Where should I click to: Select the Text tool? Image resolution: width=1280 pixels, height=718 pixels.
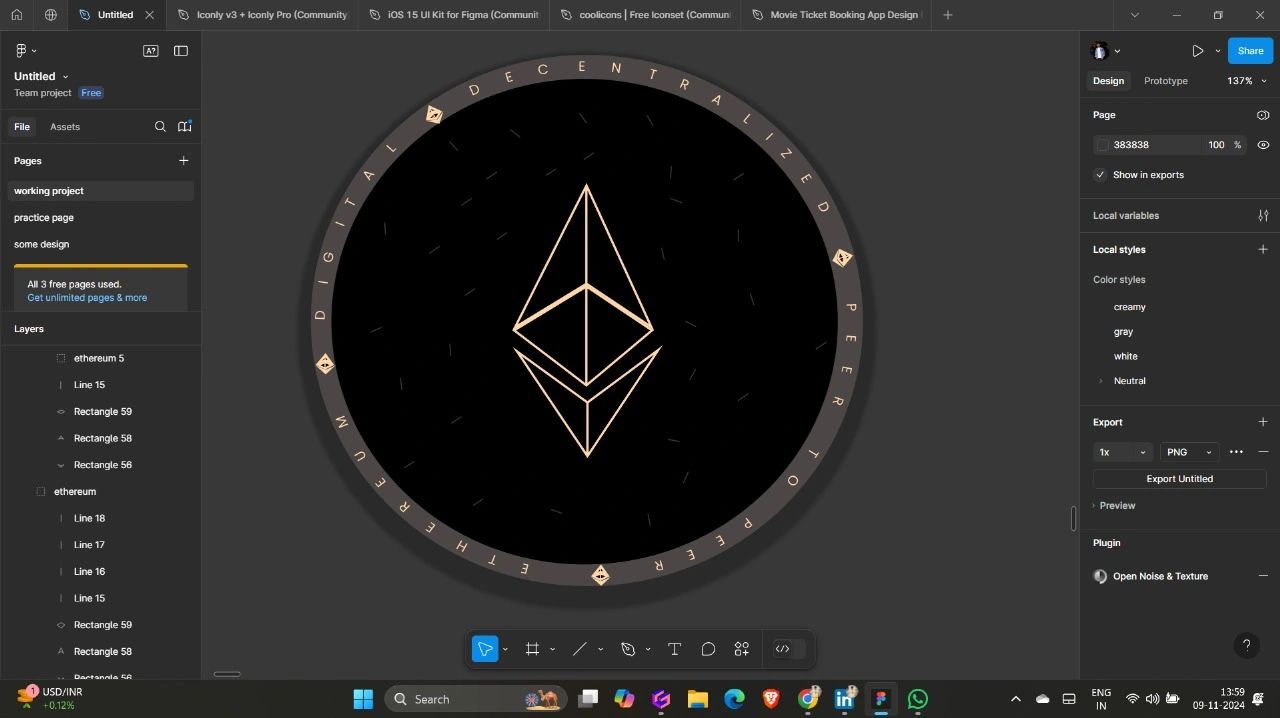674,649
